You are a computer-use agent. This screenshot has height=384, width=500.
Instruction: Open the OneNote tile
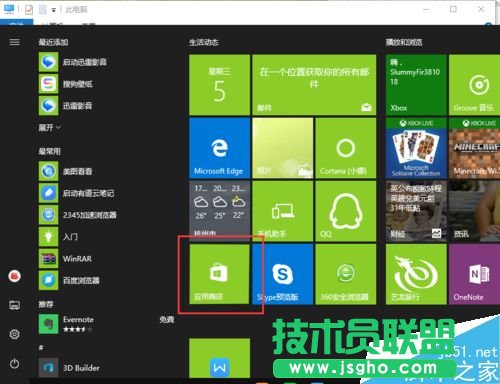(474, 274)
